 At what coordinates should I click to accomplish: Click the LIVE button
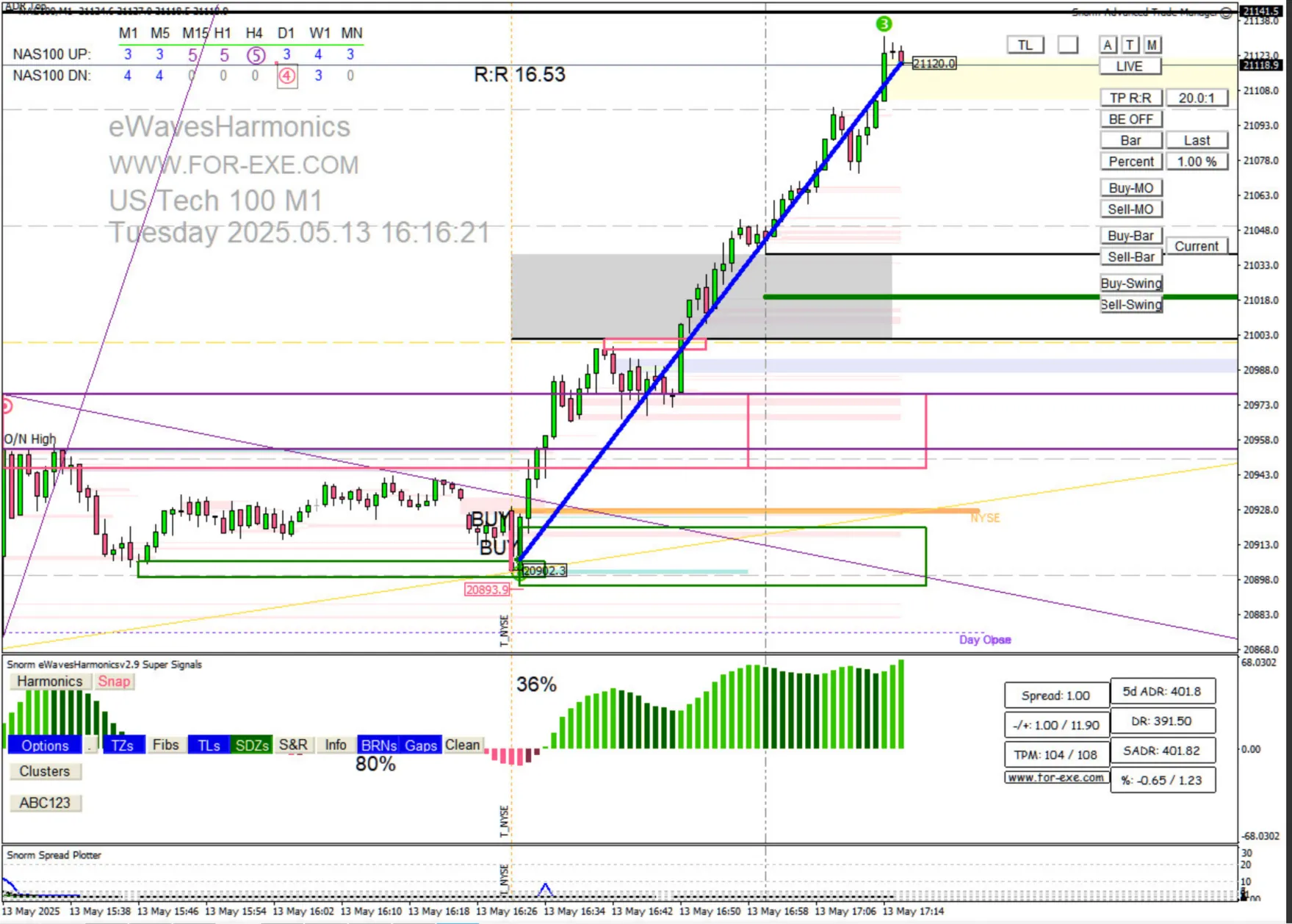pyautogui.click(x=1130, y=66)
